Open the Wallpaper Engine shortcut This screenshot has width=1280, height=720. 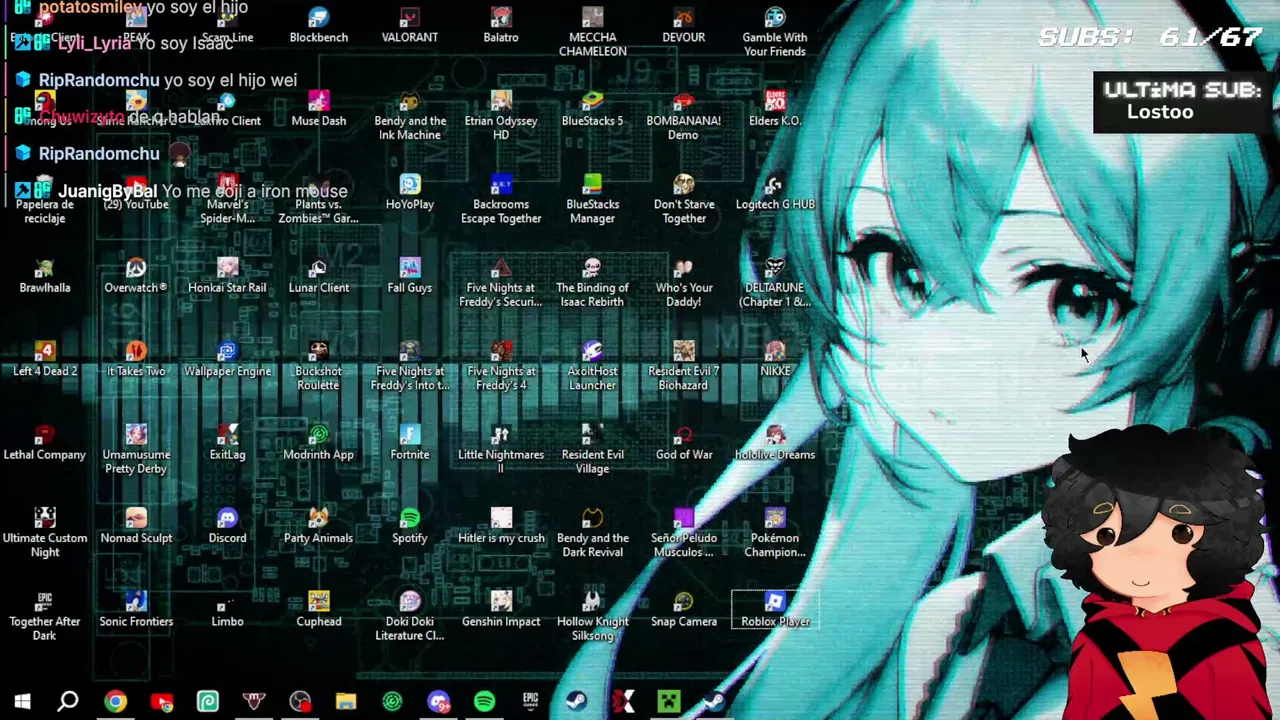[227, 360]
